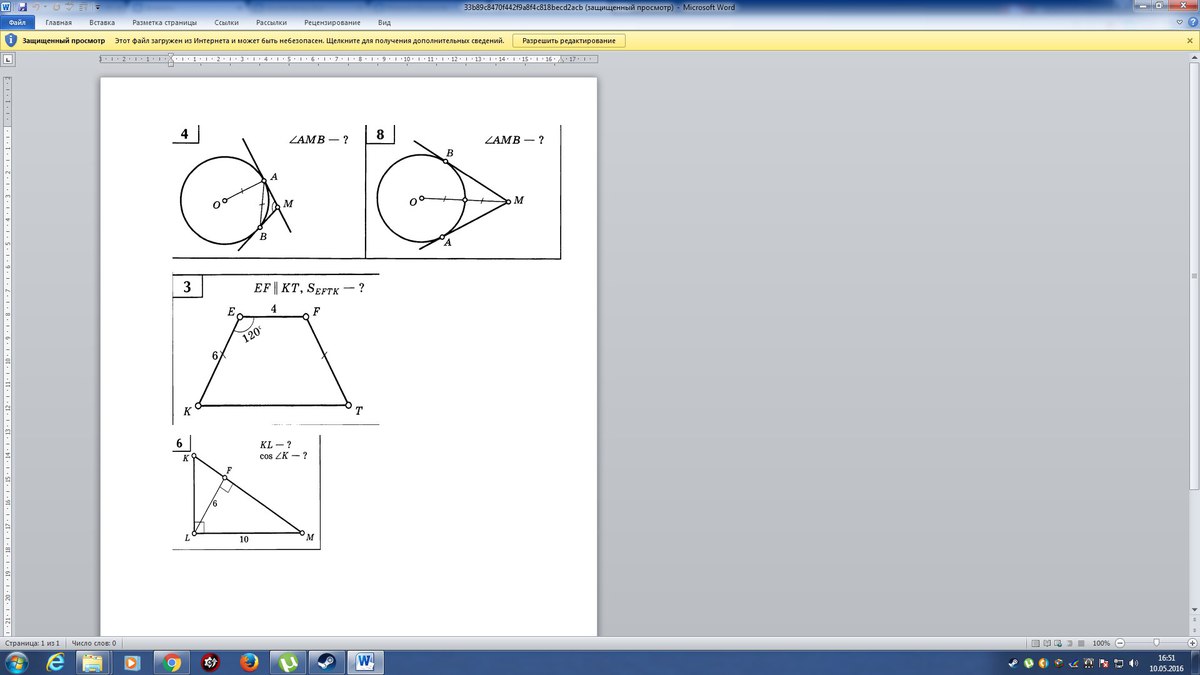Screen dimensions: 1200x675
Task: Click the zoom out minus button
Action: pyautogui.click(x=1120, y=643)
